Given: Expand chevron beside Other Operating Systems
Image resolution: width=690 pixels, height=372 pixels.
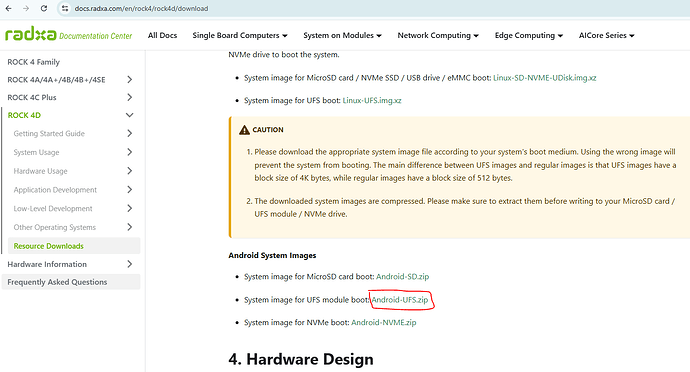Looking at the screenshot, I should (x=129, y=227).
